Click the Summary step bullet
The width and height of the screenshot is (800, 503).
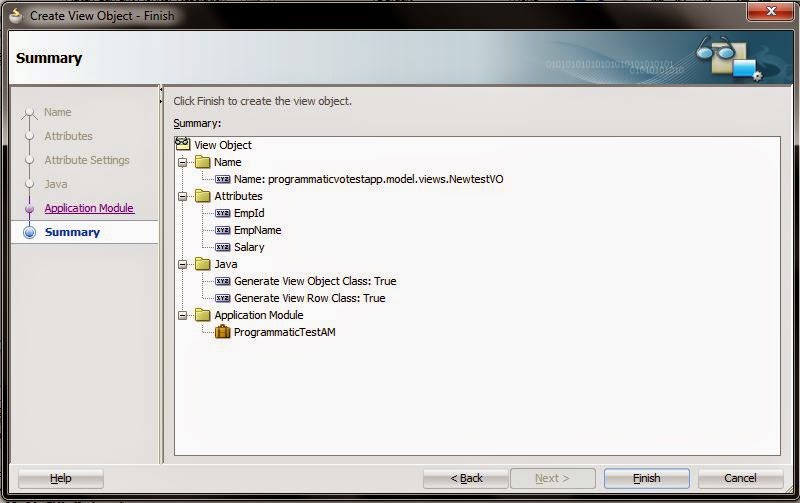[30, 232]
